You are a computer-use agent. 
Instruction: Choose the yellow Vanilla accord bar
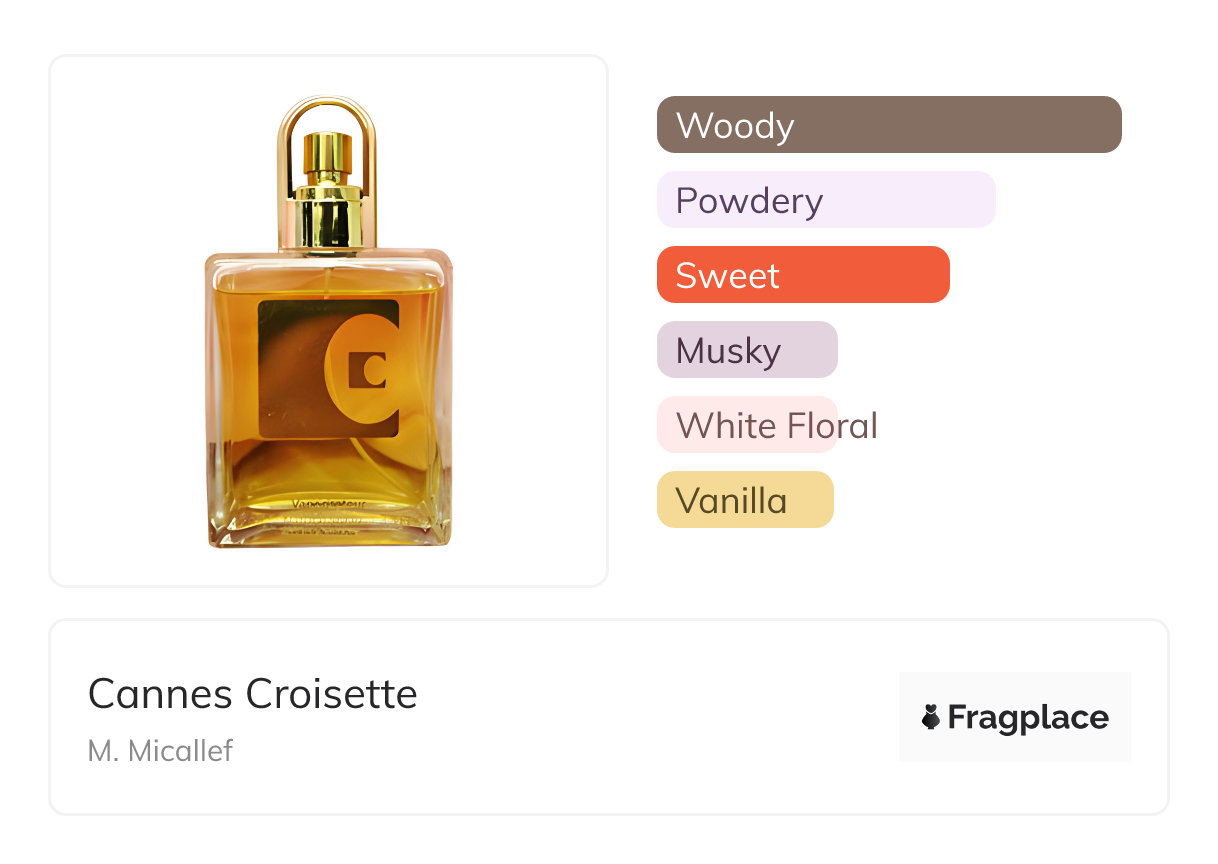coord(745,500)
